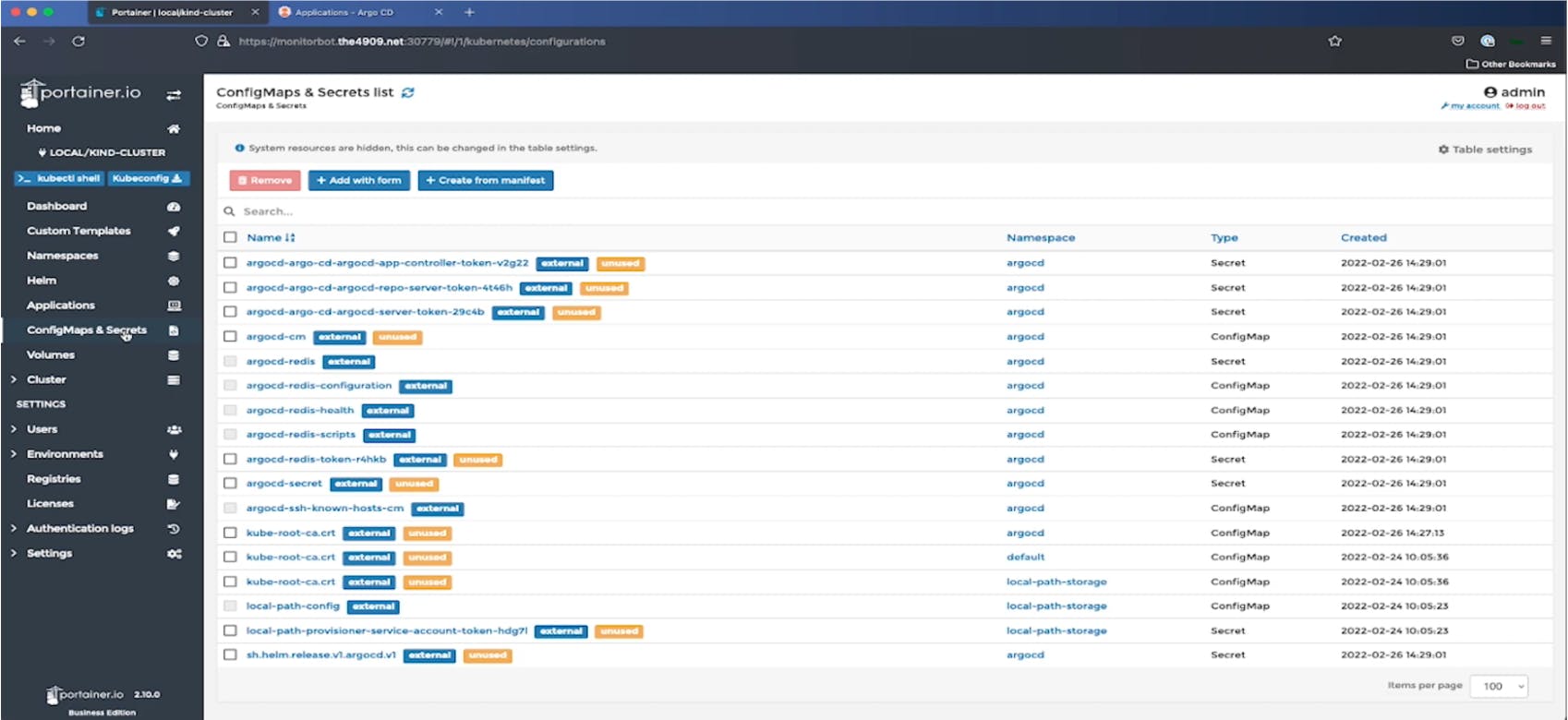The width and height of the screenshot is (1568, 720).
Task: Expand the Users sidebar section chevron
Action: tap(13, 429)
